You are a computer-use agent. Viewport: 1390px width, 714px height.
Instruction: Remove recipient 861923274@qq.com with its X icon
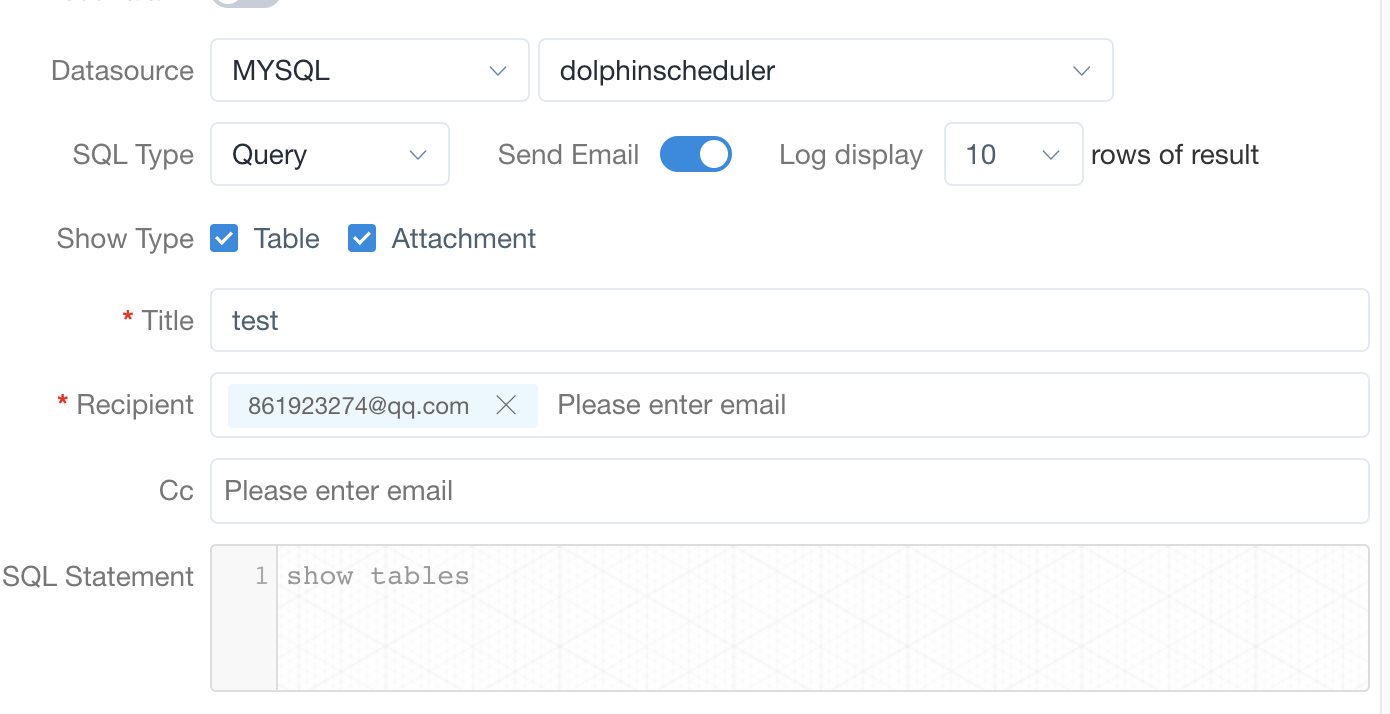click(x=506, y=405)
